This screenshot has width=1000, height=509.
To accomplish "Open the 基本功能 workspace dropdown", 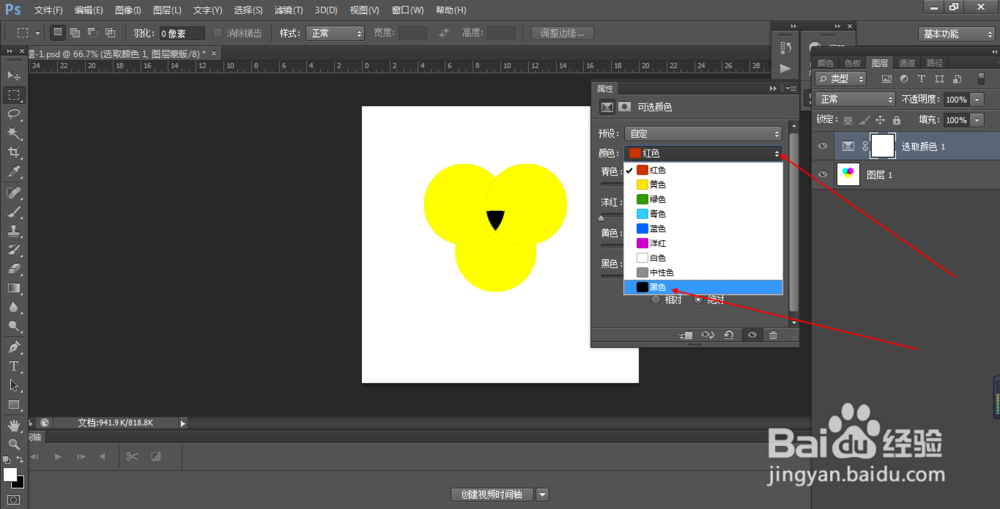I will pyautogui.click(x=956, y=34).
